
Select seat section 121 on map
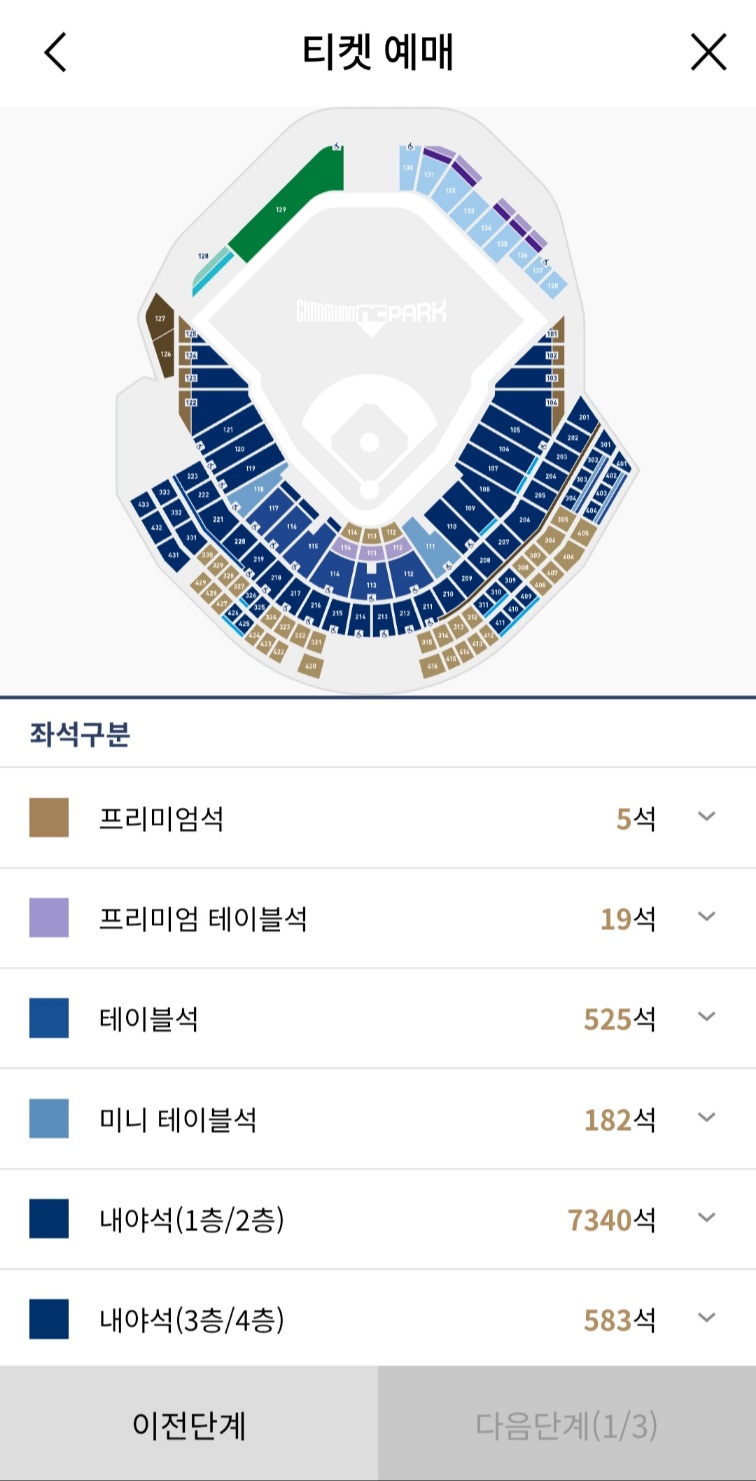pos(227,429)
